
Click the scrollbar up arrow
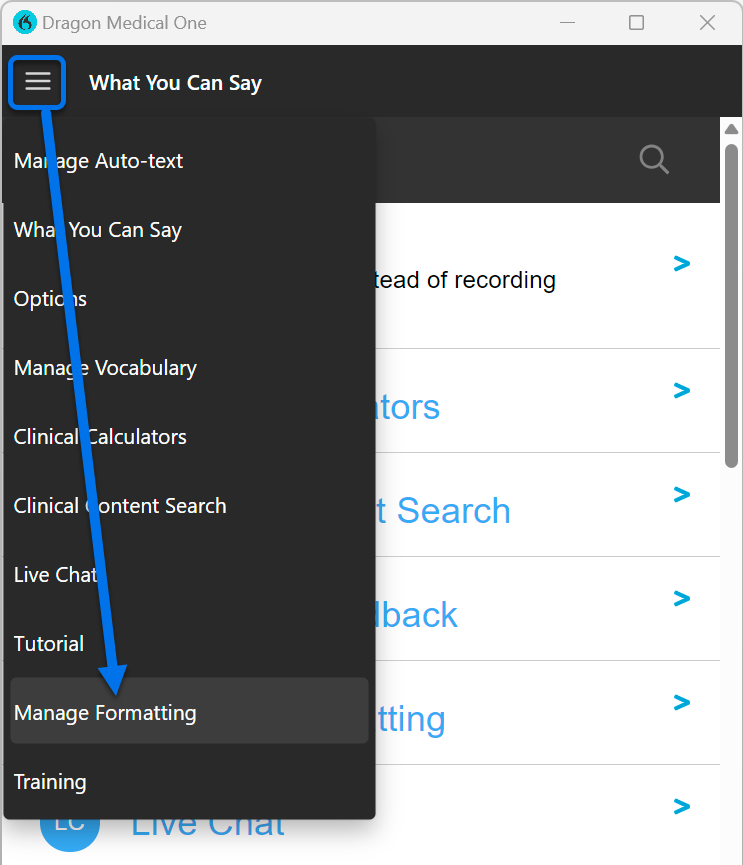click(x=731, y=128)
